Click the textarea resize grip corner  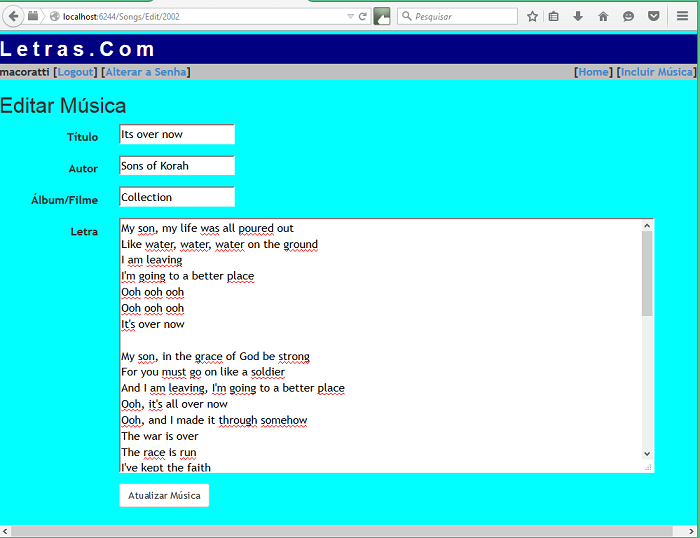tap(648, 467)
